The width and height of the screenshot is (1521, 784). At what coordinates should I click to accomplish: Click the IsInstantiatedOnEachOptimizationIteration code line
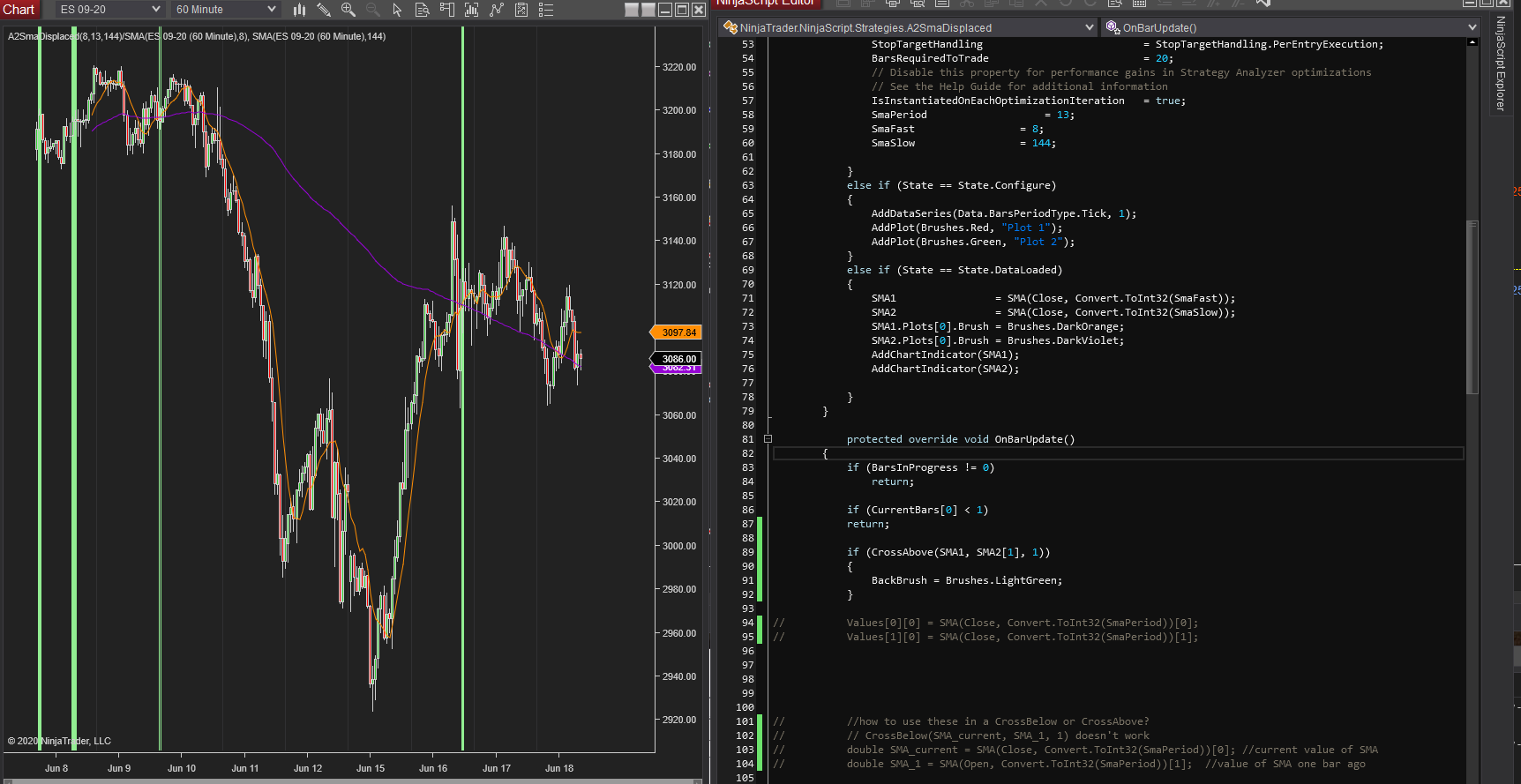pyautogui.click(x=1029, y=101)
